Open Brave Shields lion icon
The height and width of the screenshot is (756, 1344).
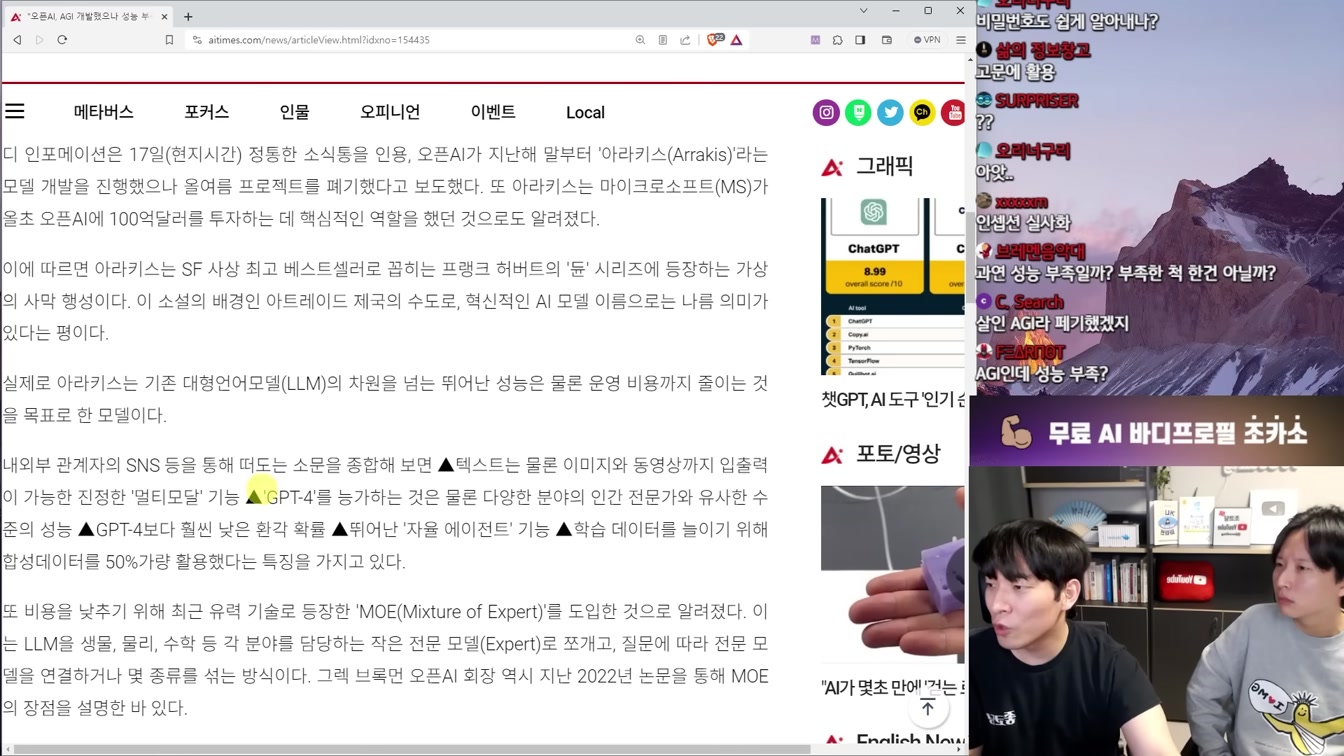[715, 40]
